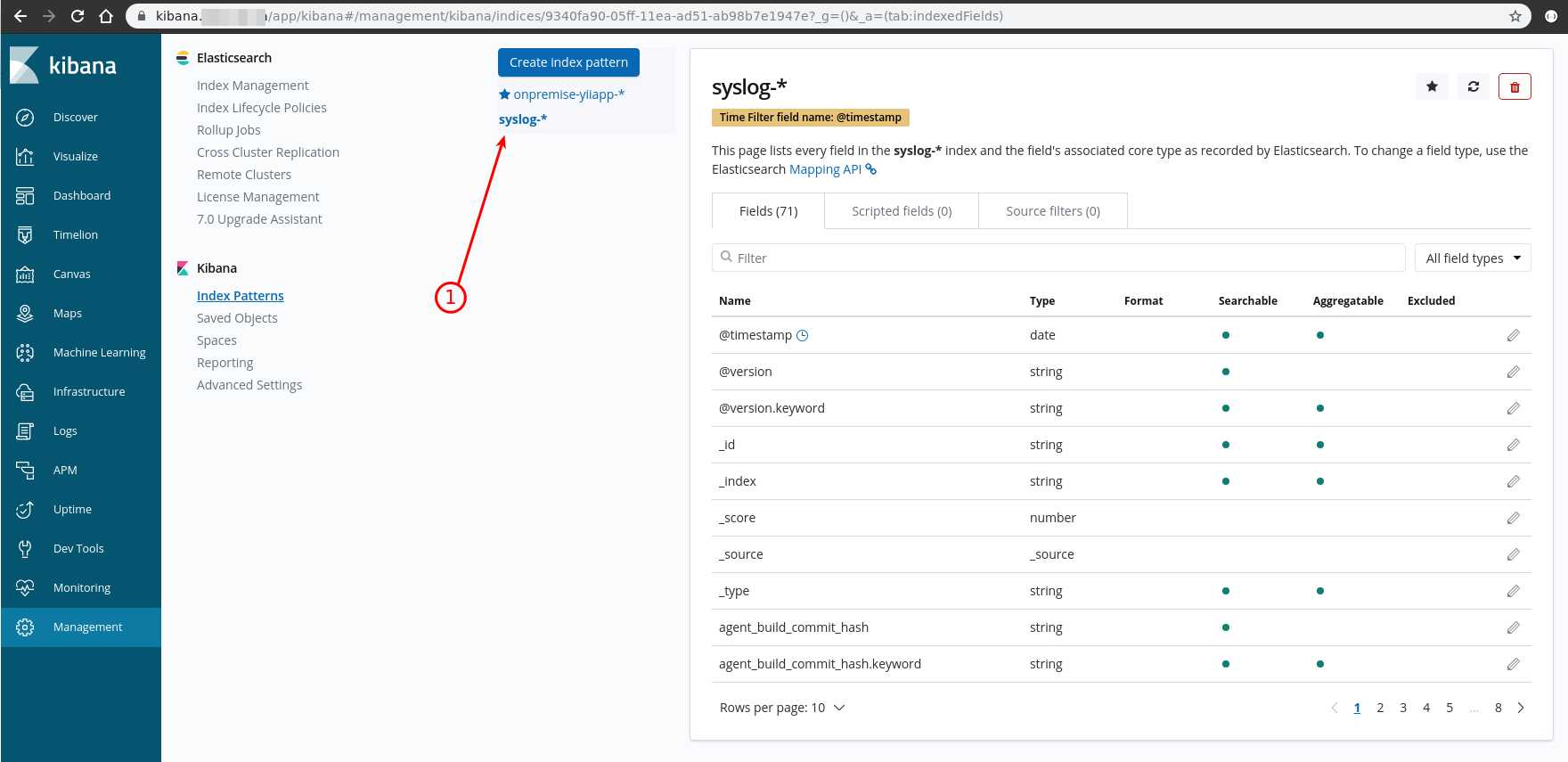Open Index Patterns link
Image resolution: width=1568 pixels, height=762 pixels.
[x=241, y=296]
